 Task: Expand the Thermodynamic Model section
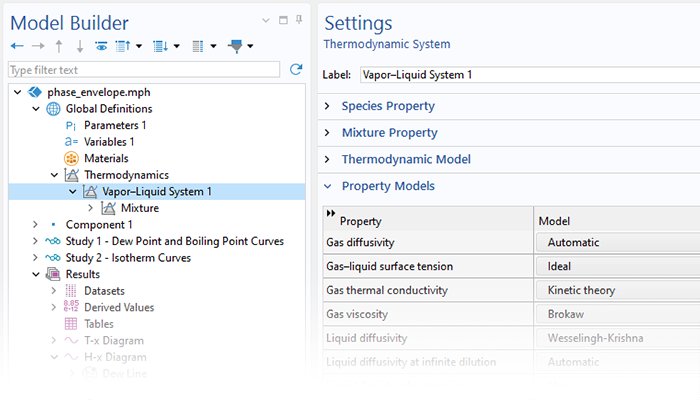[x=327, y=159]
